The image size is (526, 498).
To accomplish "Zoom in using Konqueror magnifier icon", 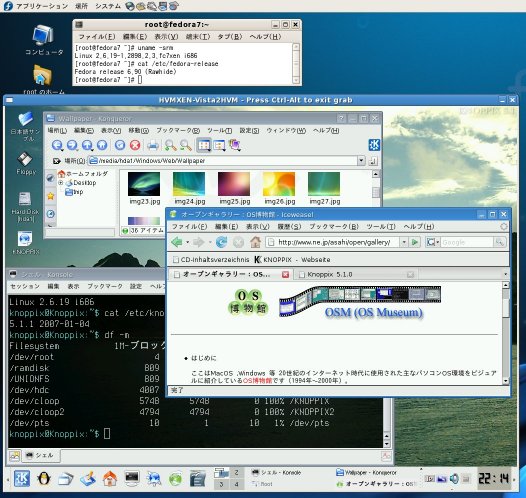I will pyautogui.click(x=170, y=145).
